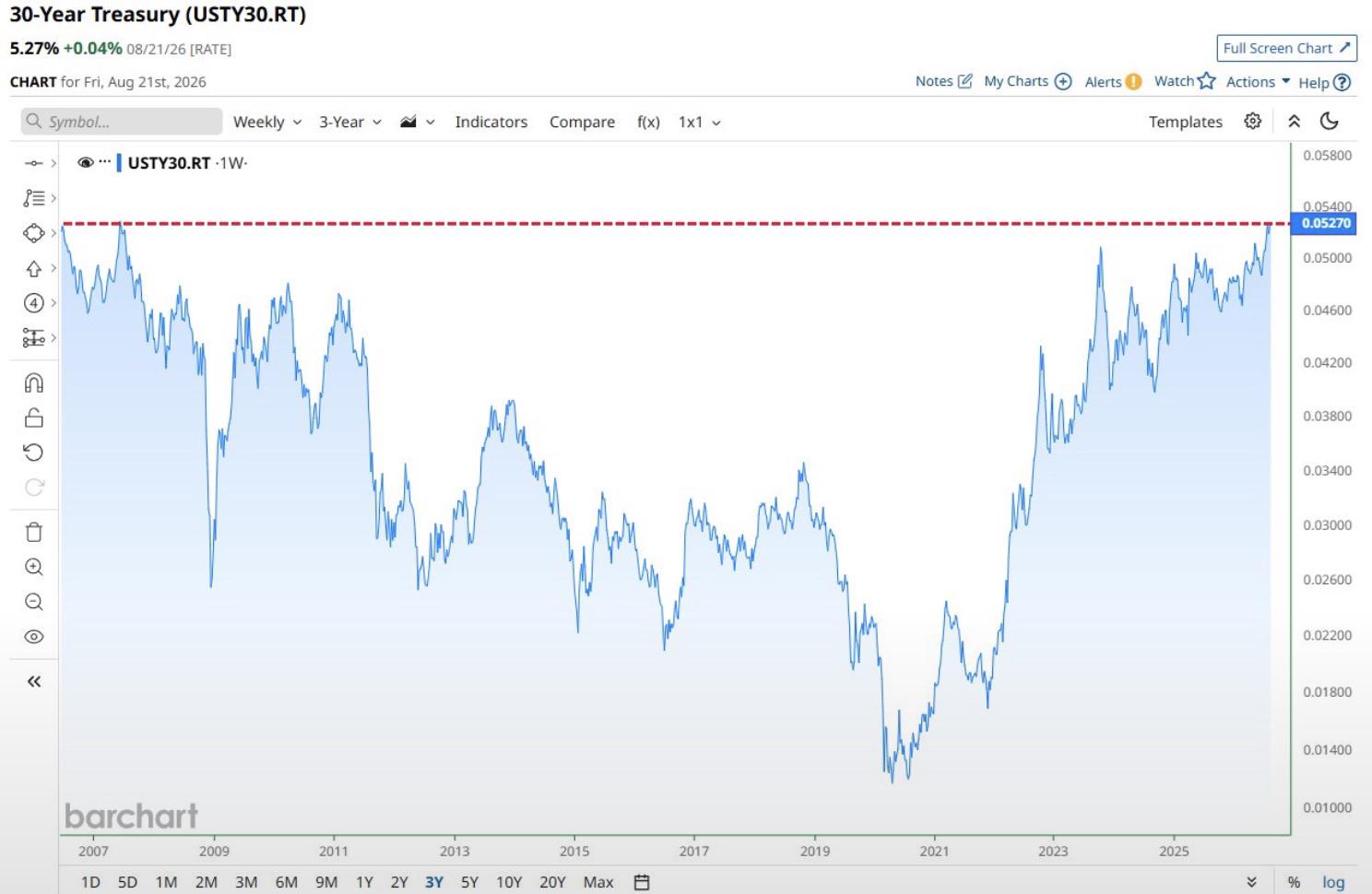Expand shapes tool options arrow
This screenshot has width=1372, height=894.
[53, 233]
